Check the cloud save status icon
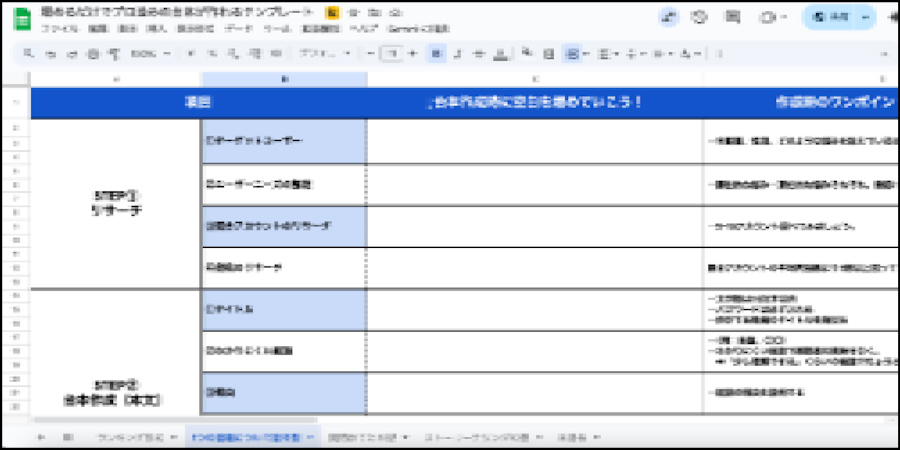The height and width of the screenshot is (450, 900). pos(397,13)
